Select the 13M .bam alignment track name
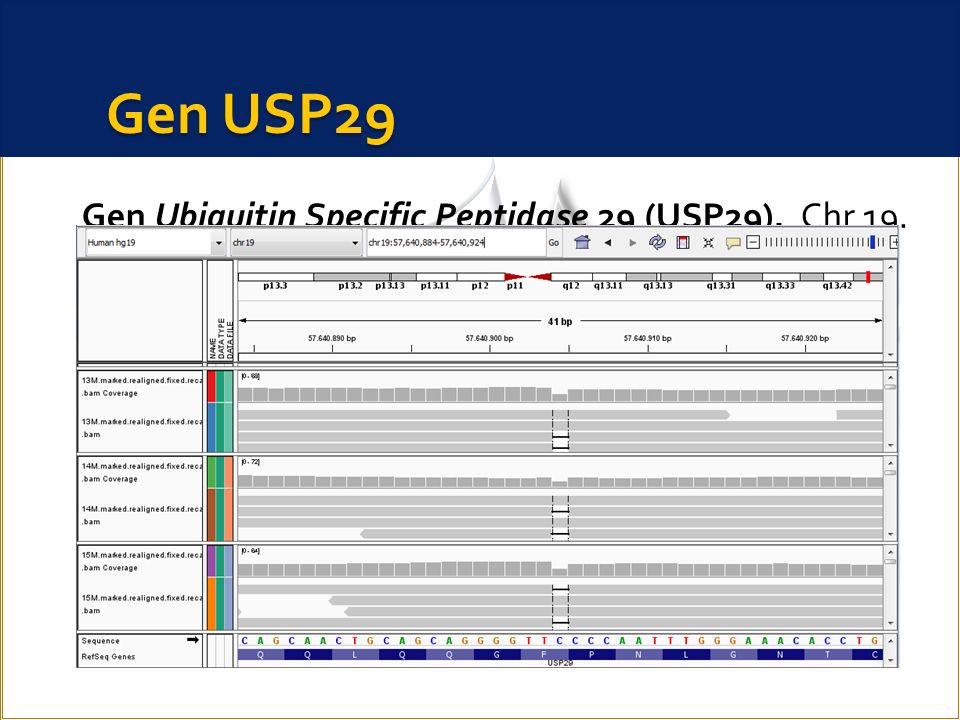 coord(142,427)
